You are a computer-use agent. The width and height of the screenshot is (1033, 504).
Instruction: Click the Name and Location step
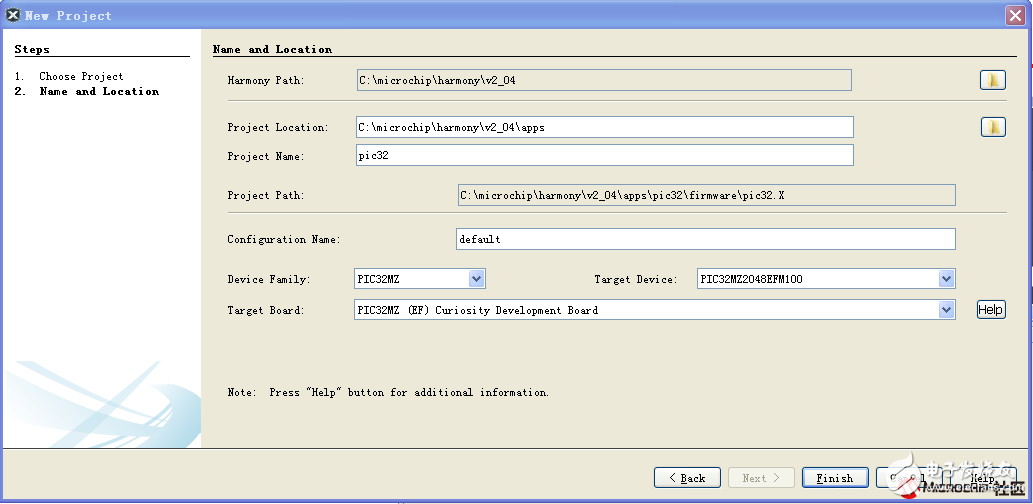(98, 91)
